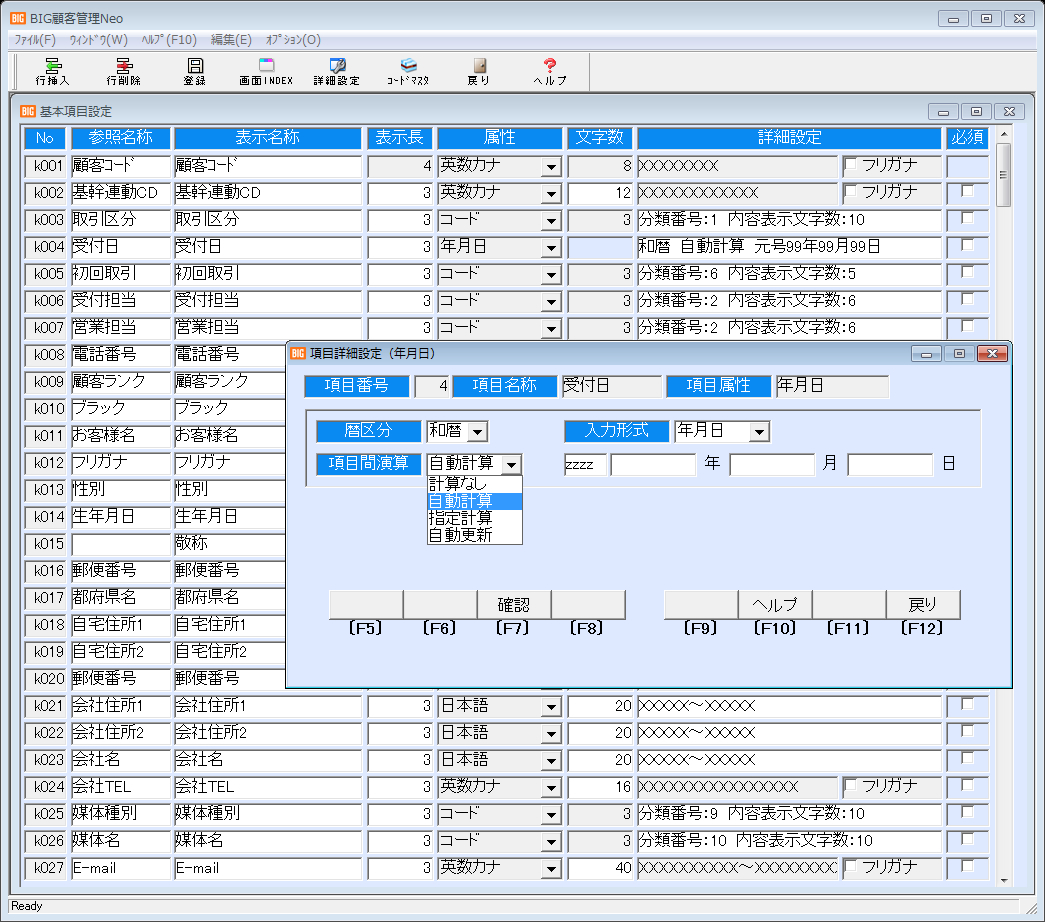This screenshot has height=922, width=1045.
Task: Click the 戻り button above [F12]
Action: [923, 605]
